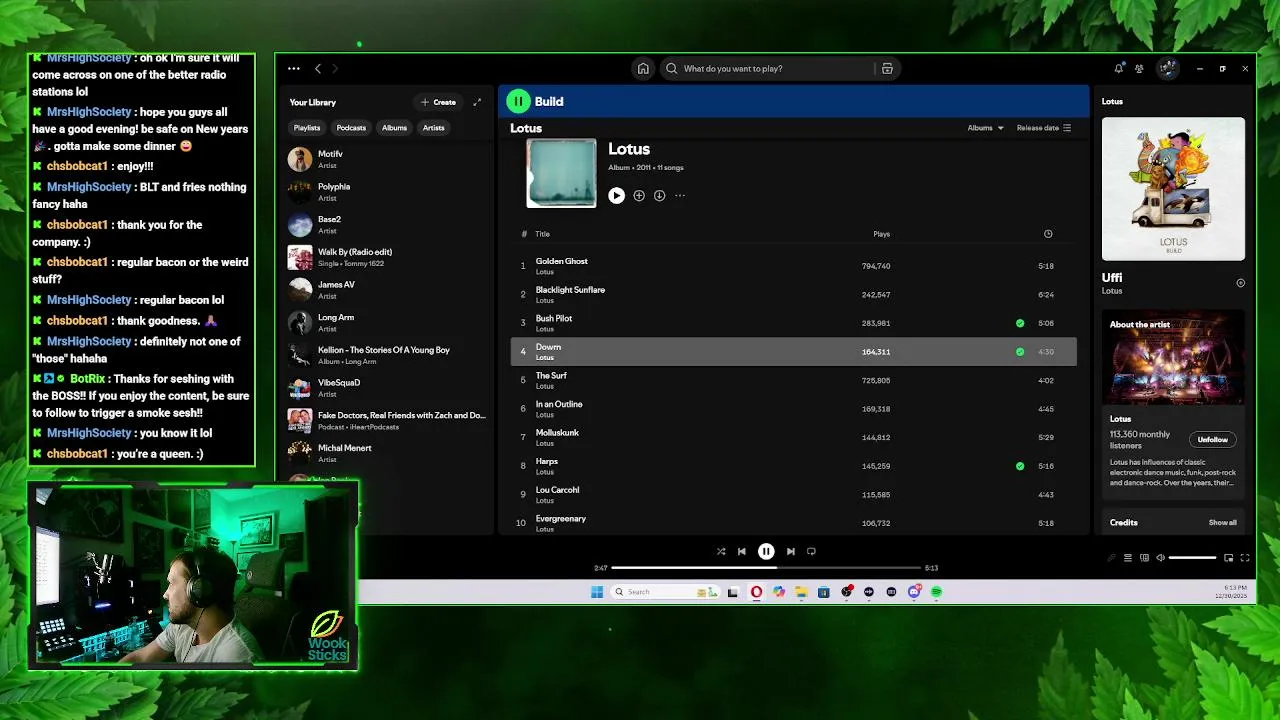Viewport: 1280px width, 720px height.
Task: Pause playback with green Build header button
Action: tap(518, 101)
